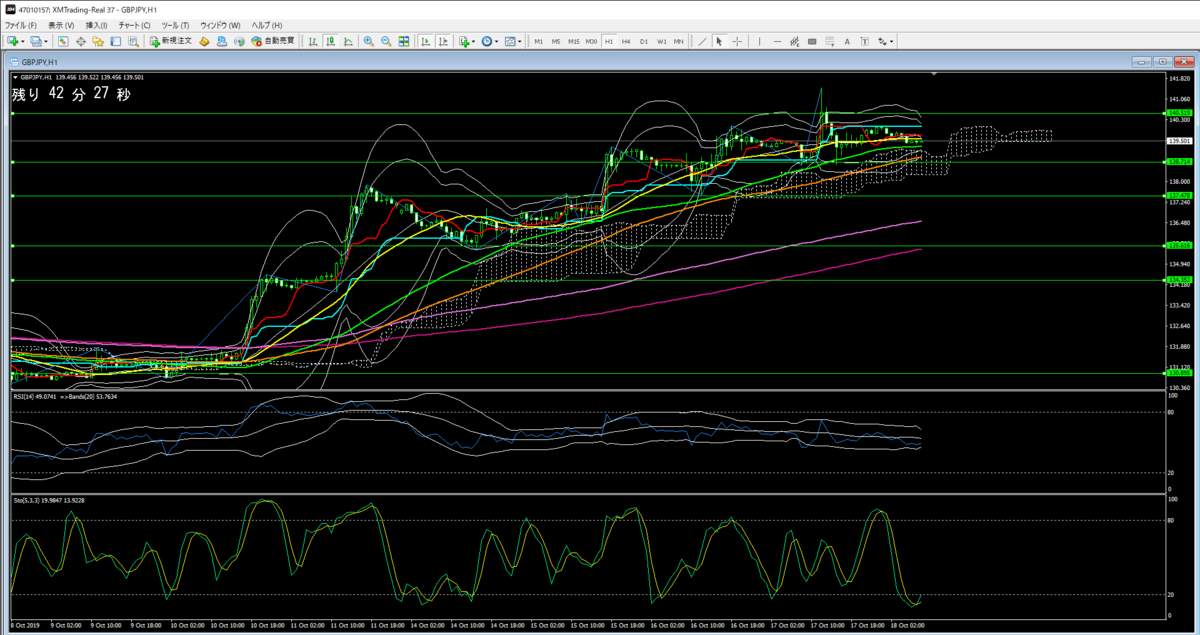Open the Periods clock icon

(487, 41)
